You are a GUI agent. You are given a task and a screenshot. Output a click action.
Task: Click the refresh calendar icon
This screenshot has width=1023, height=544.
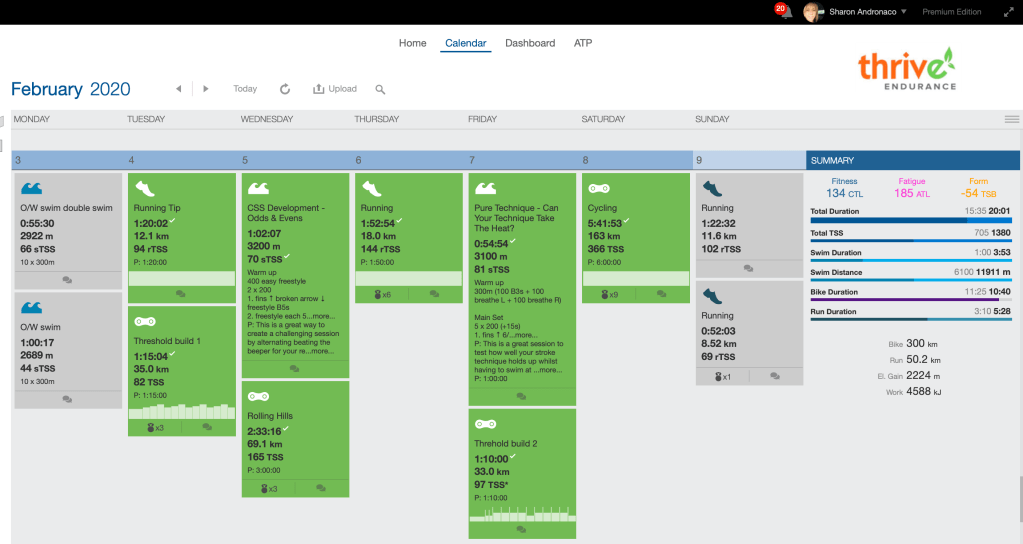click(x=285, y=89)
